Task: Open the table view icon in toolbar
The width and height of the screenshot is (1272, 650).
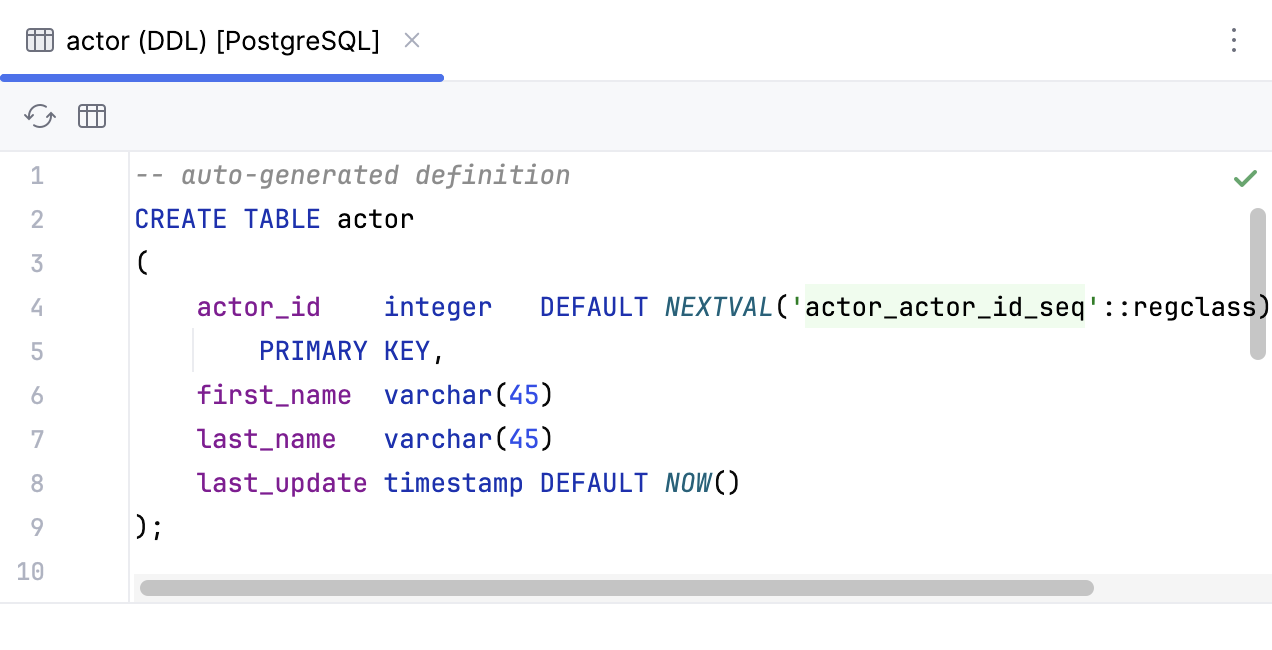Action: tap(92, 116)
